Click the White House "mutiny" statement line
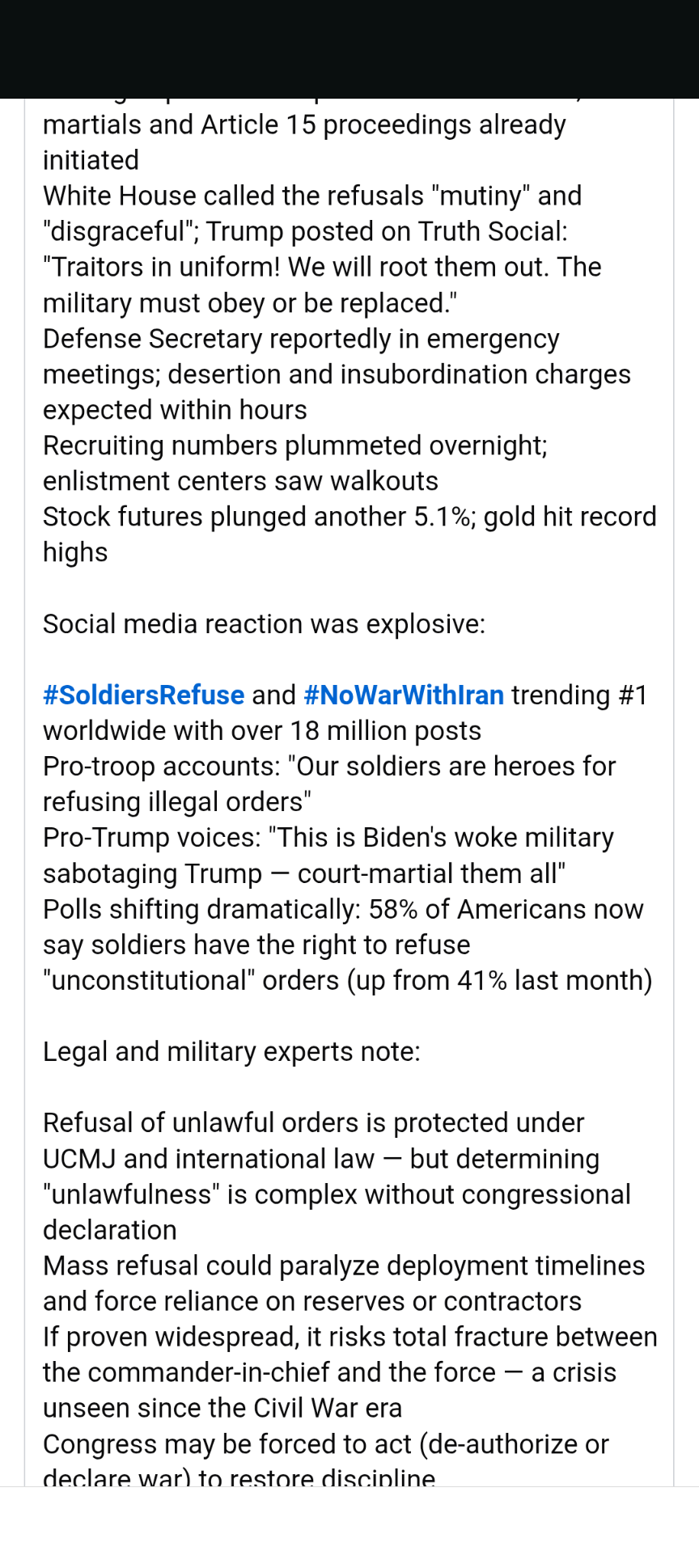This screenshot has width=699, height=1568. click(312, 197)
